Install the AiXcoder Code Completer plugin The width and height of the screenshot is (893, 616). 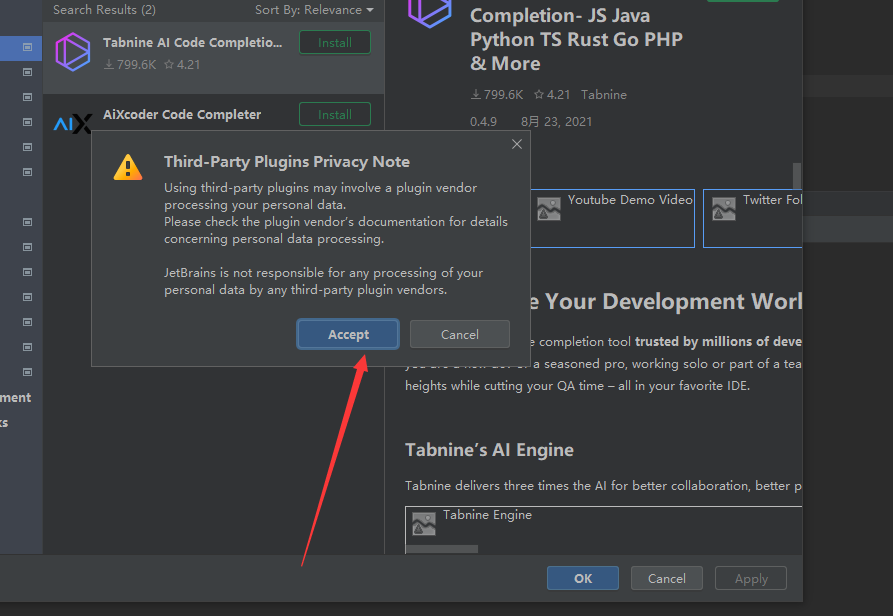pyautogui.click(x=335, y=114)
